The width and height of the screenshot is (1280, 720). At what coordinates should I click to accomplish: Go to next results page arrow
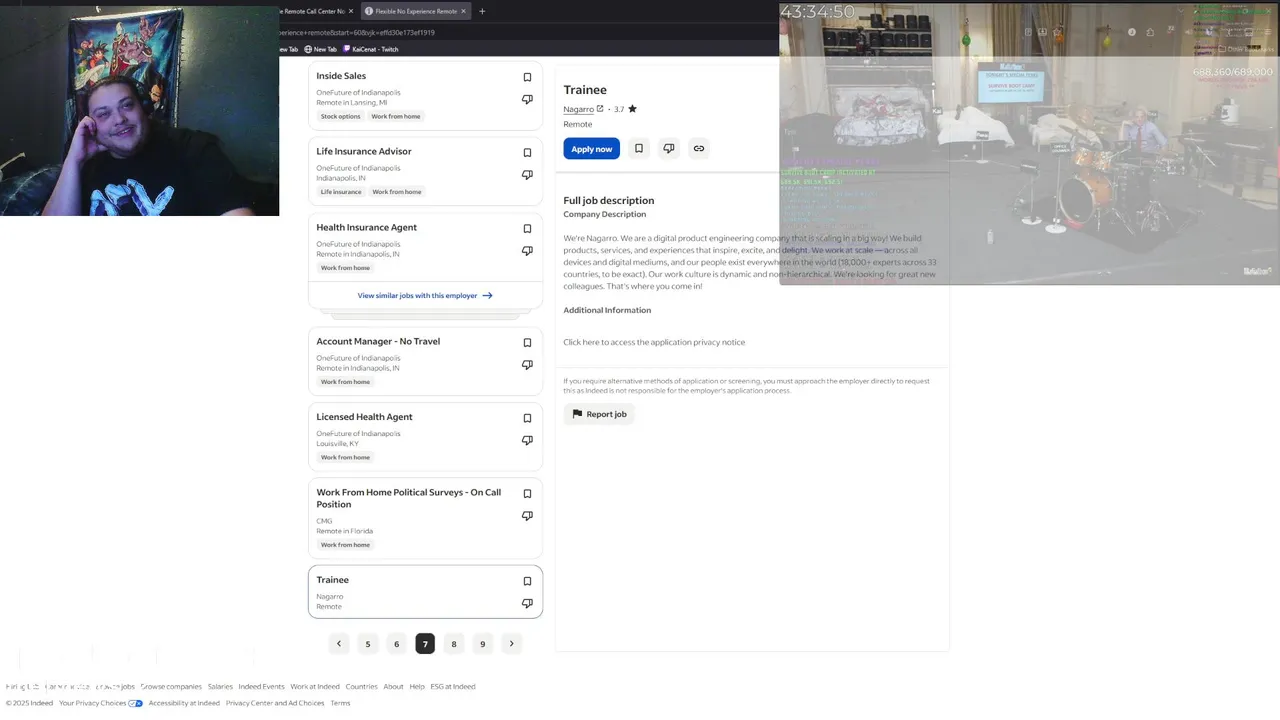point(511,644)
